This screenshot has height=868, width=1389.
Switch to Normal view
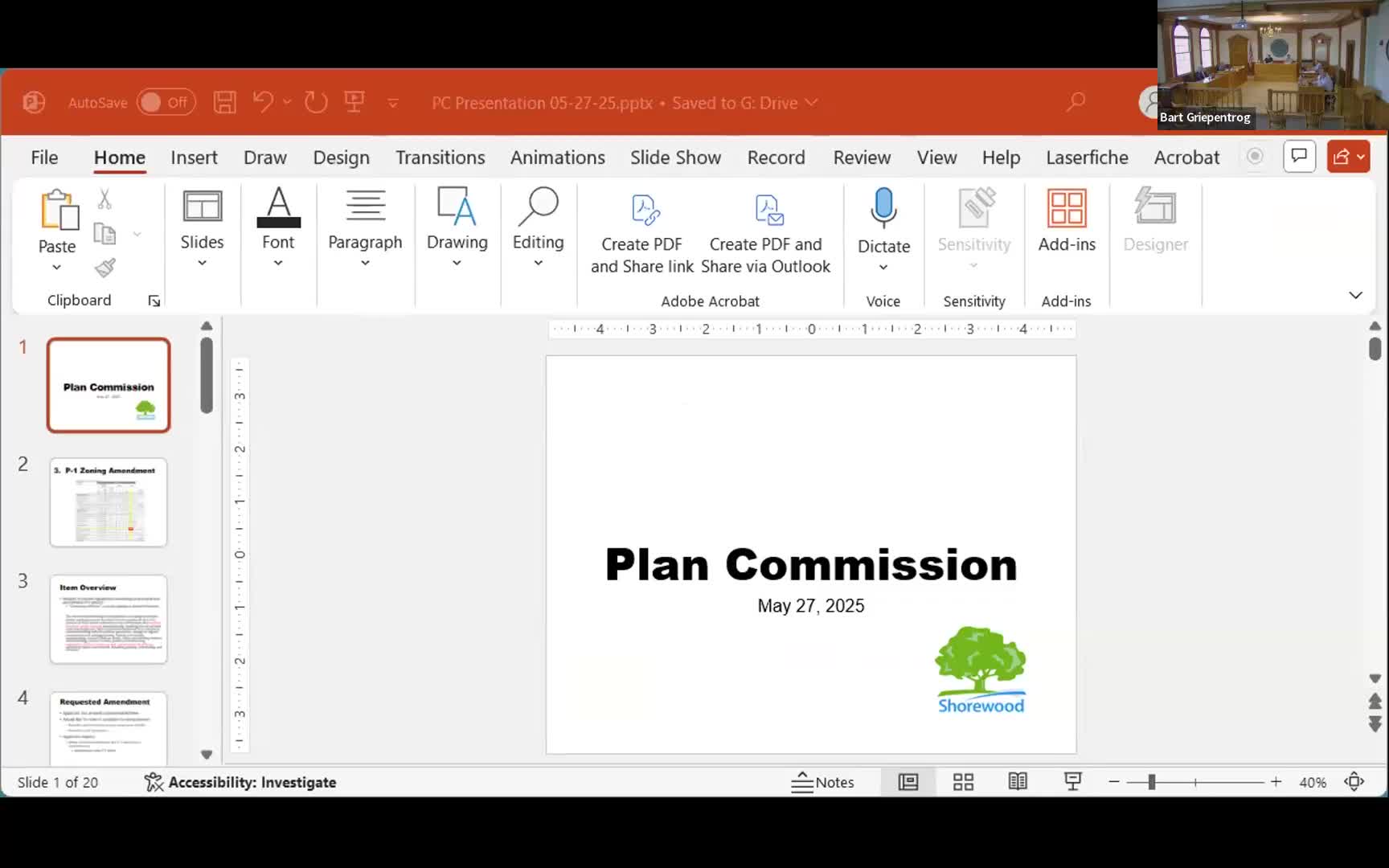(x=908, y=782)
